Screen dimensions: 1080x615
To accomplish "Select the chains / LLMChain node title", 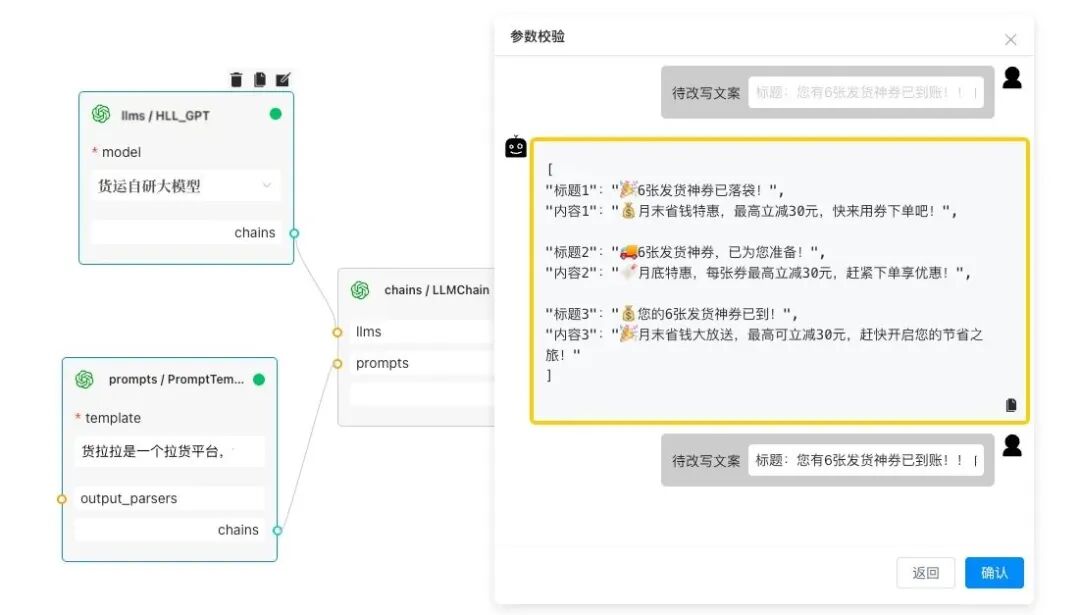I will pyautogui.click(x=437, y=290).
